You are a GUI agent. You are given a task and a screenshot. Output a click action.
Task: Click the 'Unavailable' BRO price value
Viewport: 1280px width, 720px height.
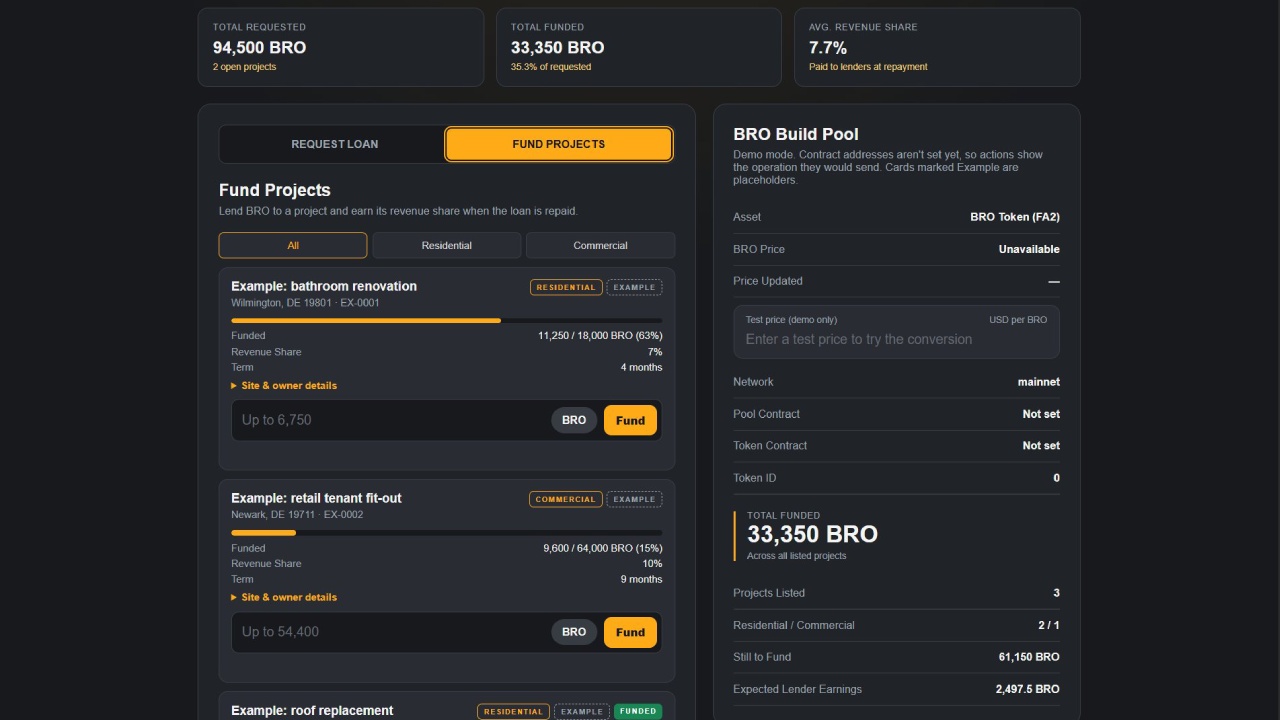pyautogui.click(x=1029, y=249)
